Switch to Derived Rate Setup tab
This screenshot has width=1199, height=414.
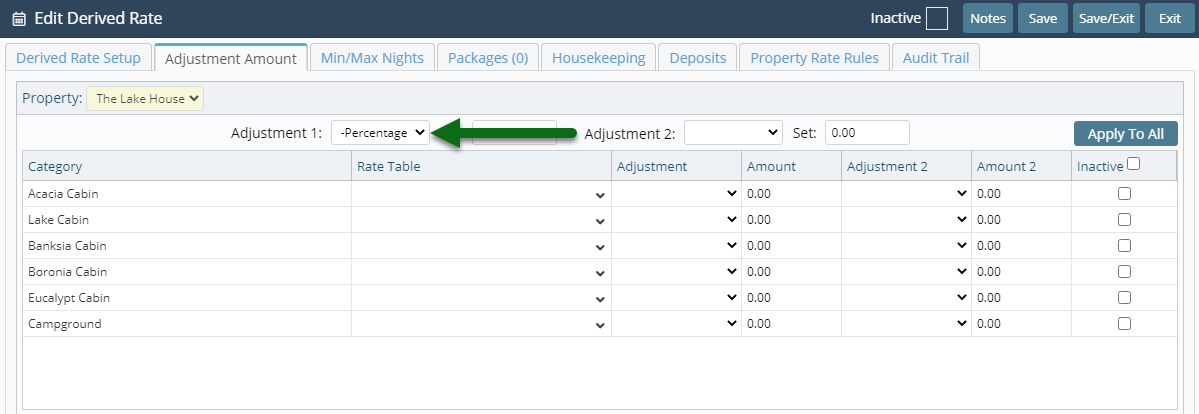point(78,57)
